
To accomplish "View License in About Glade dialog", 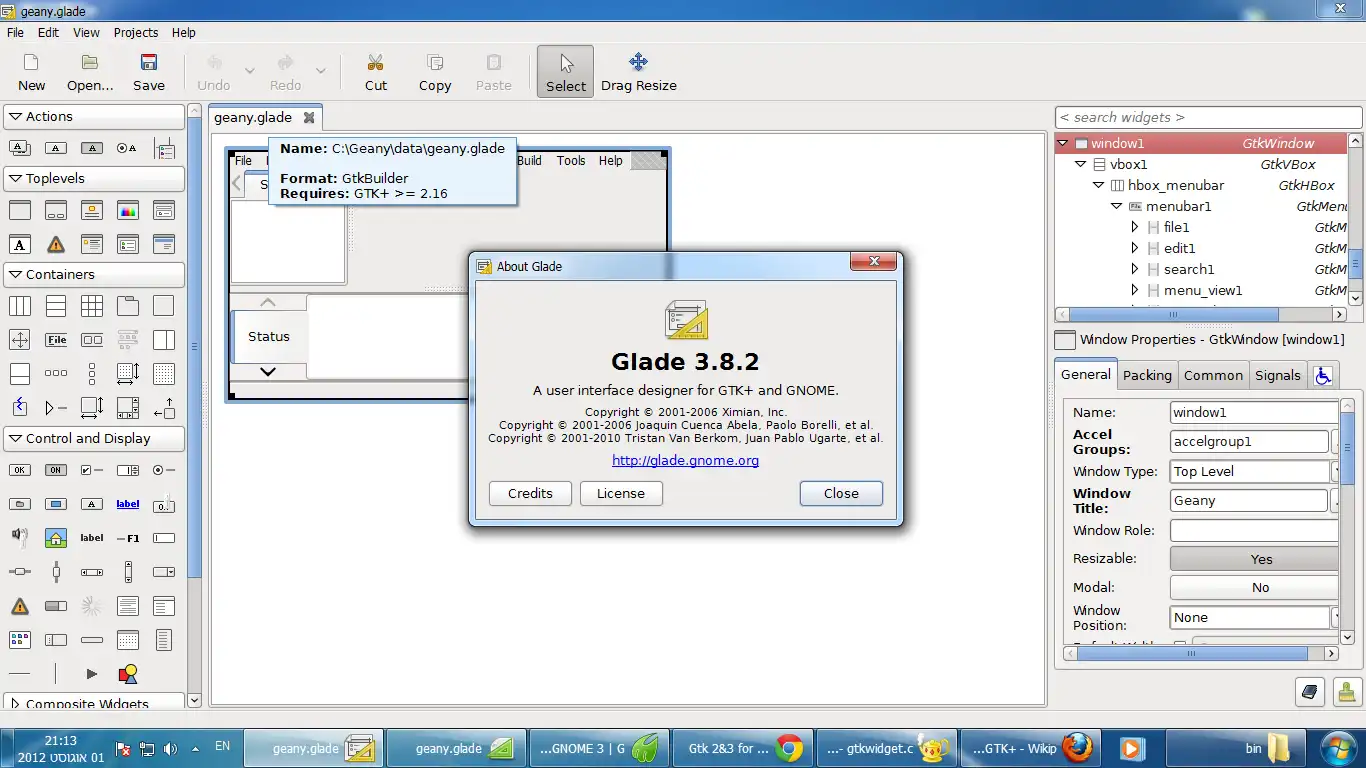I will pyautogui.click(x=621, y=493).
